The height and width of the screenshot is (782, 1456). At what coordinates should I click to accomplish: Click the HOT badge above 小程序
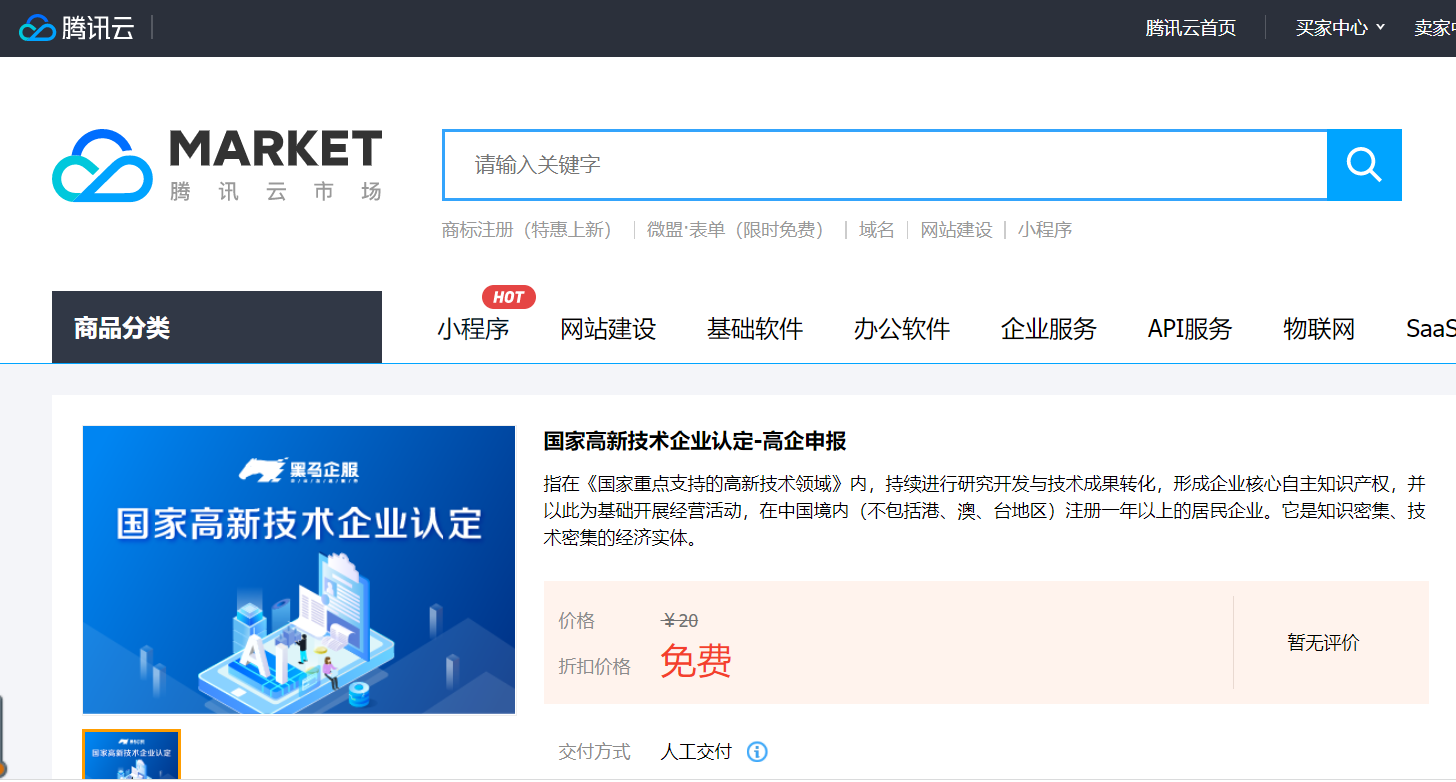coord(509,296)
